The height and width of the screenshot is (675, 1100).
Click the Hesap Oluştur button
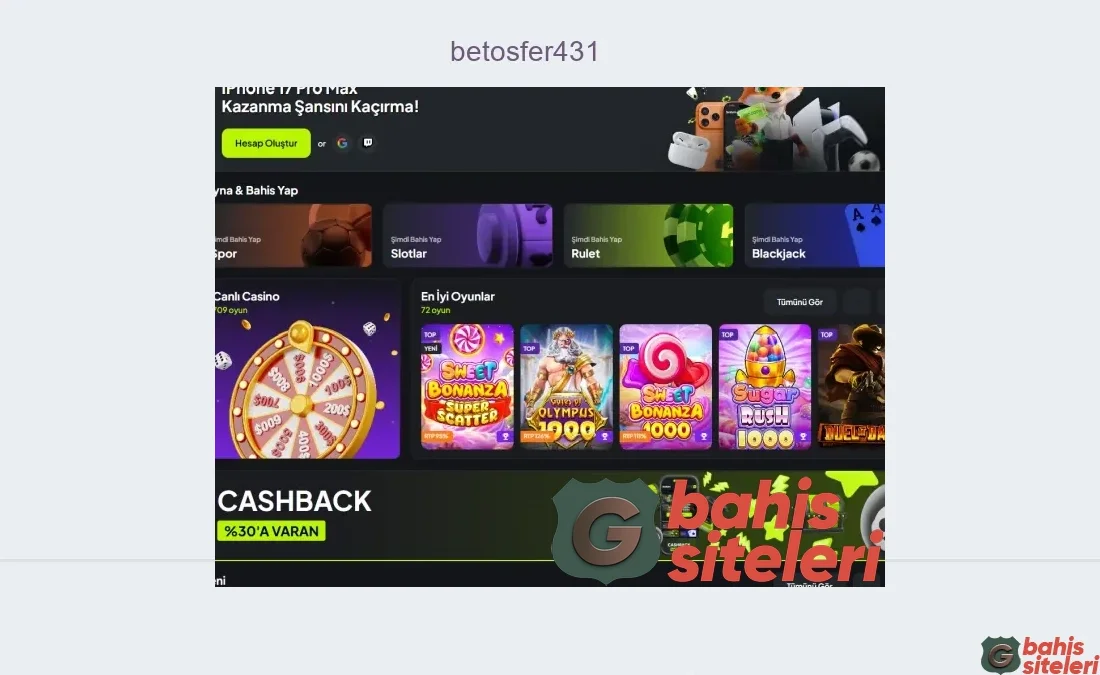(x=266, y=143)
